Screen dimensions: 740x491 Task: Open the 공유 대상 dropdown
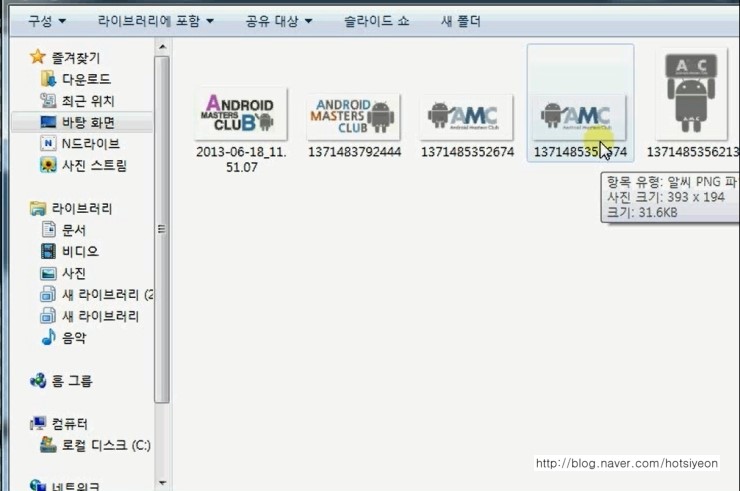pos(279,21)
